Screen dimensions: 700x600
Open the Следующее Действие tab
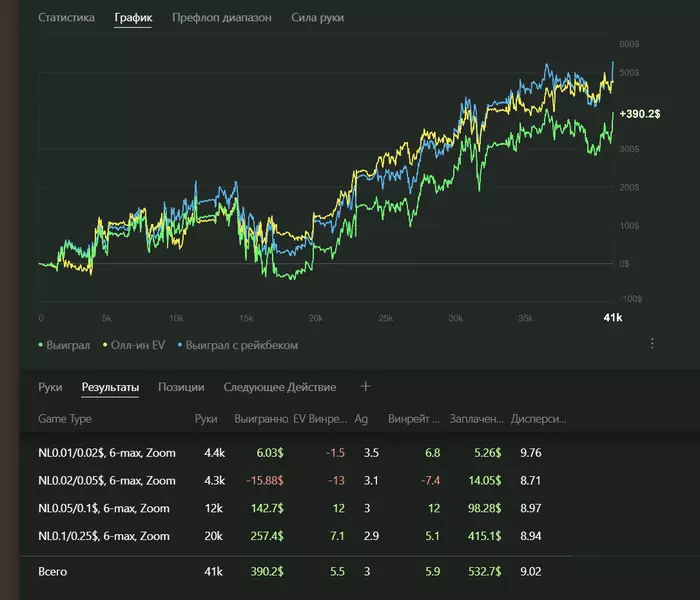(279, 387)
